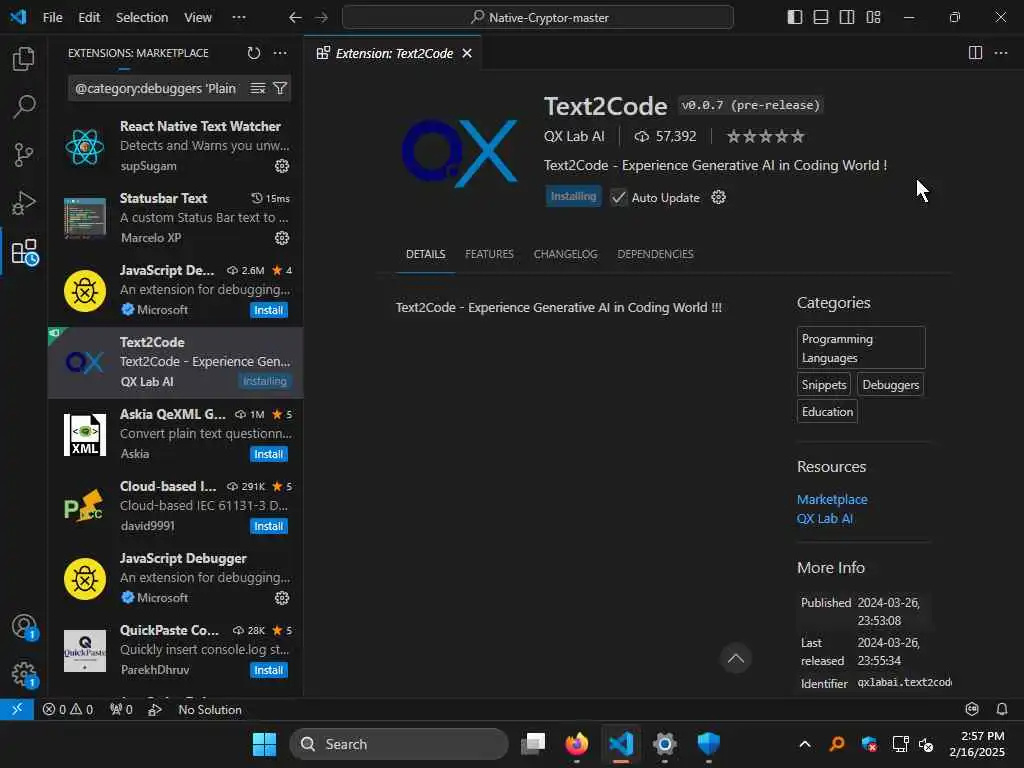Go back with the navigation arrow
Viewport: 1024px width, 768px height.
[x=295, y=18]
